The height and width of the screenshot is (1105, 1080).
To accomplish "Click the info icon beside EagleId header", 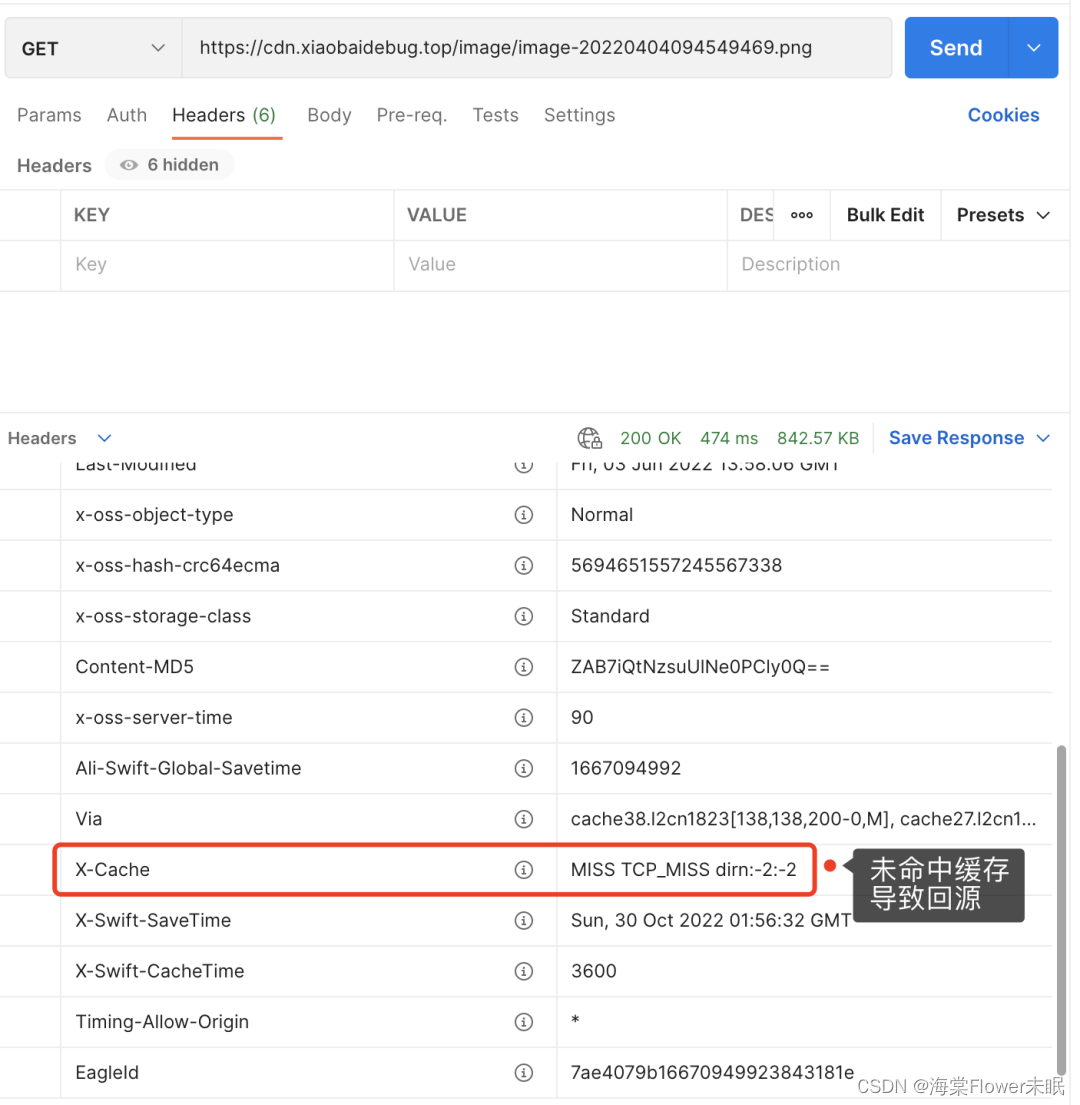I will tap(524, 1072).
